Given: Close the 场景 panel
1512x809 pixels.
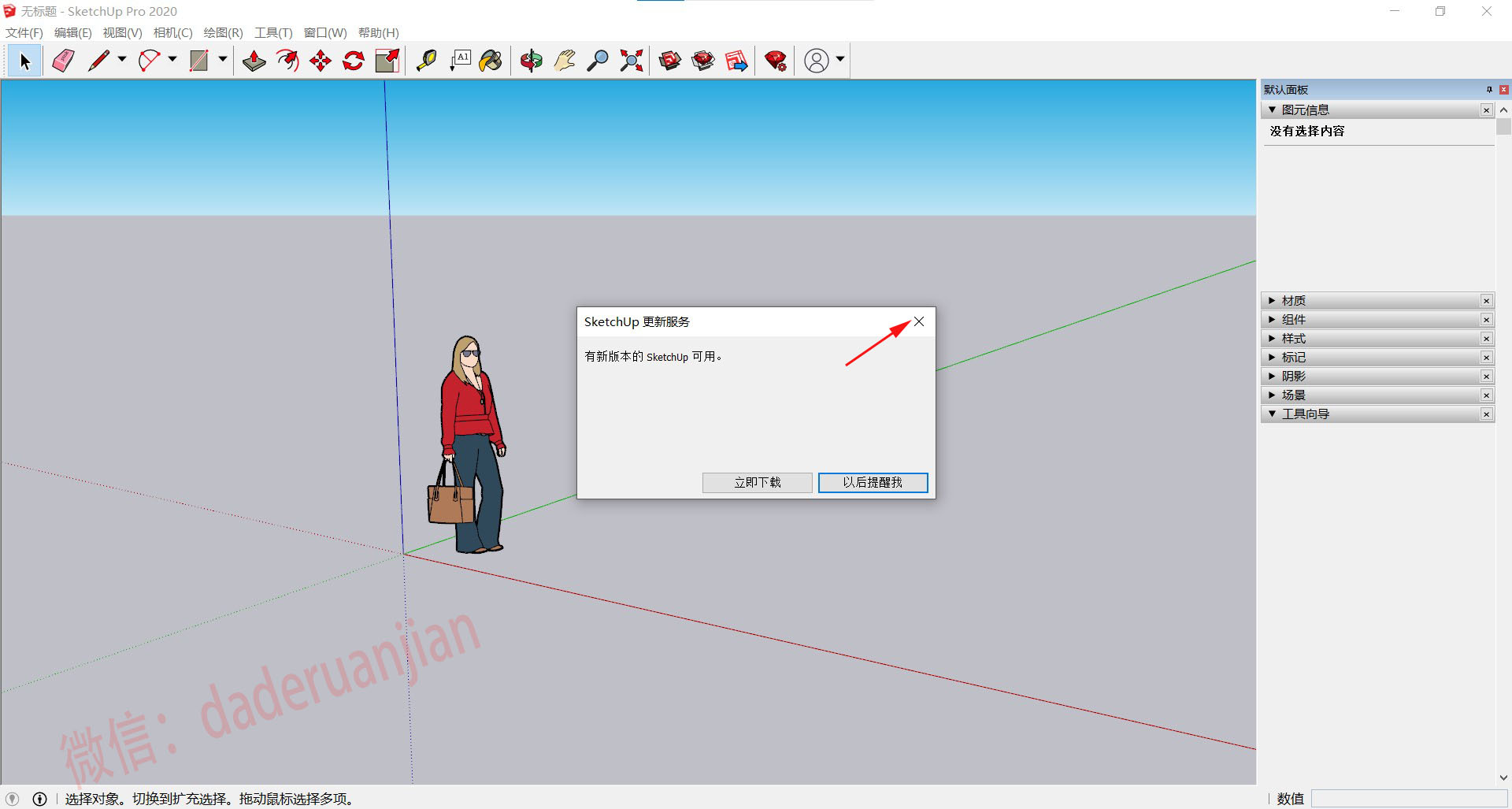Looking at the screenshot, I should (x=1487, y=395).
